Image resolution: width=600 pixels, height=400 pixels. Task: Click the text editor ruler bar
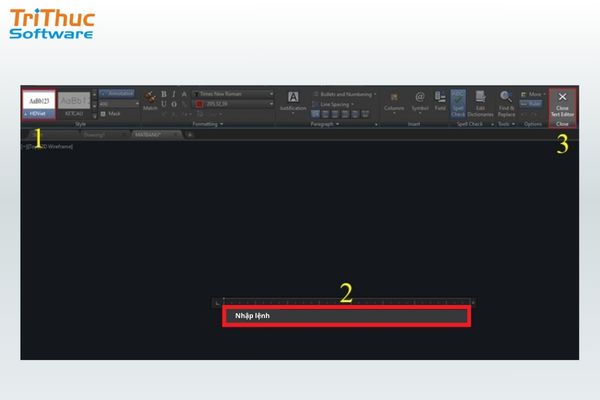pyautogui.click(x=347, y=302)
